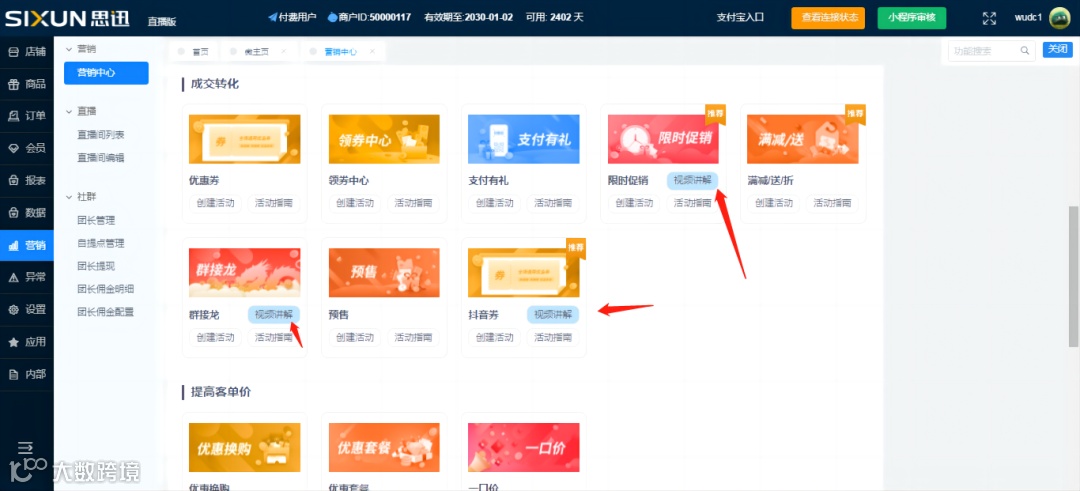Open the 应用 star section
The height and width of the screenshot is (491, 1080).
point(27,342)
